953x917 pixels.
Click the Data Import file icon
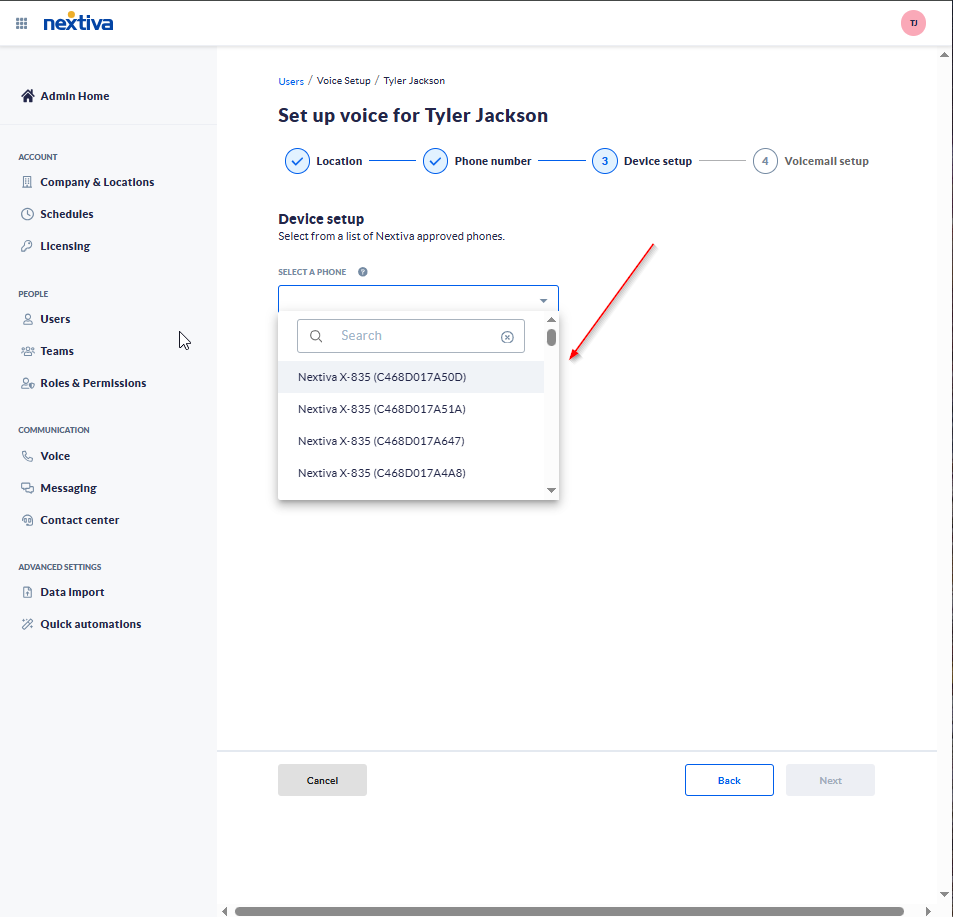[27, 592]
